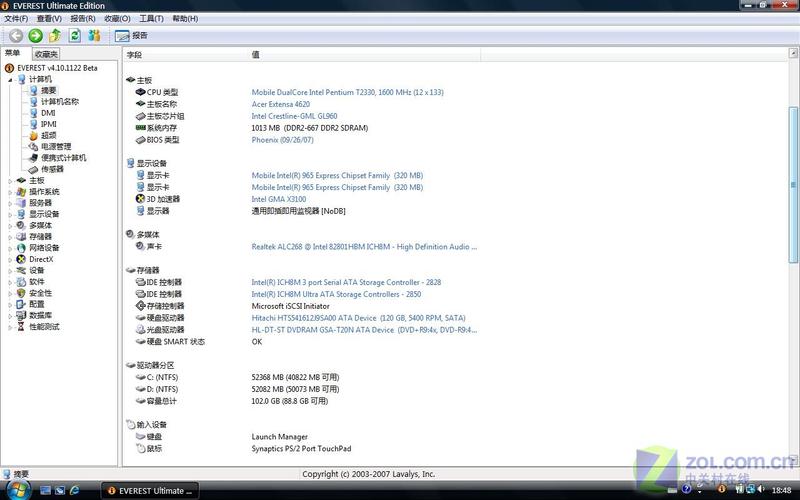This screenshot has height=500, width=800.
Task: Launch Internet Explorer from quick launch
Action: tap(74, 490)
